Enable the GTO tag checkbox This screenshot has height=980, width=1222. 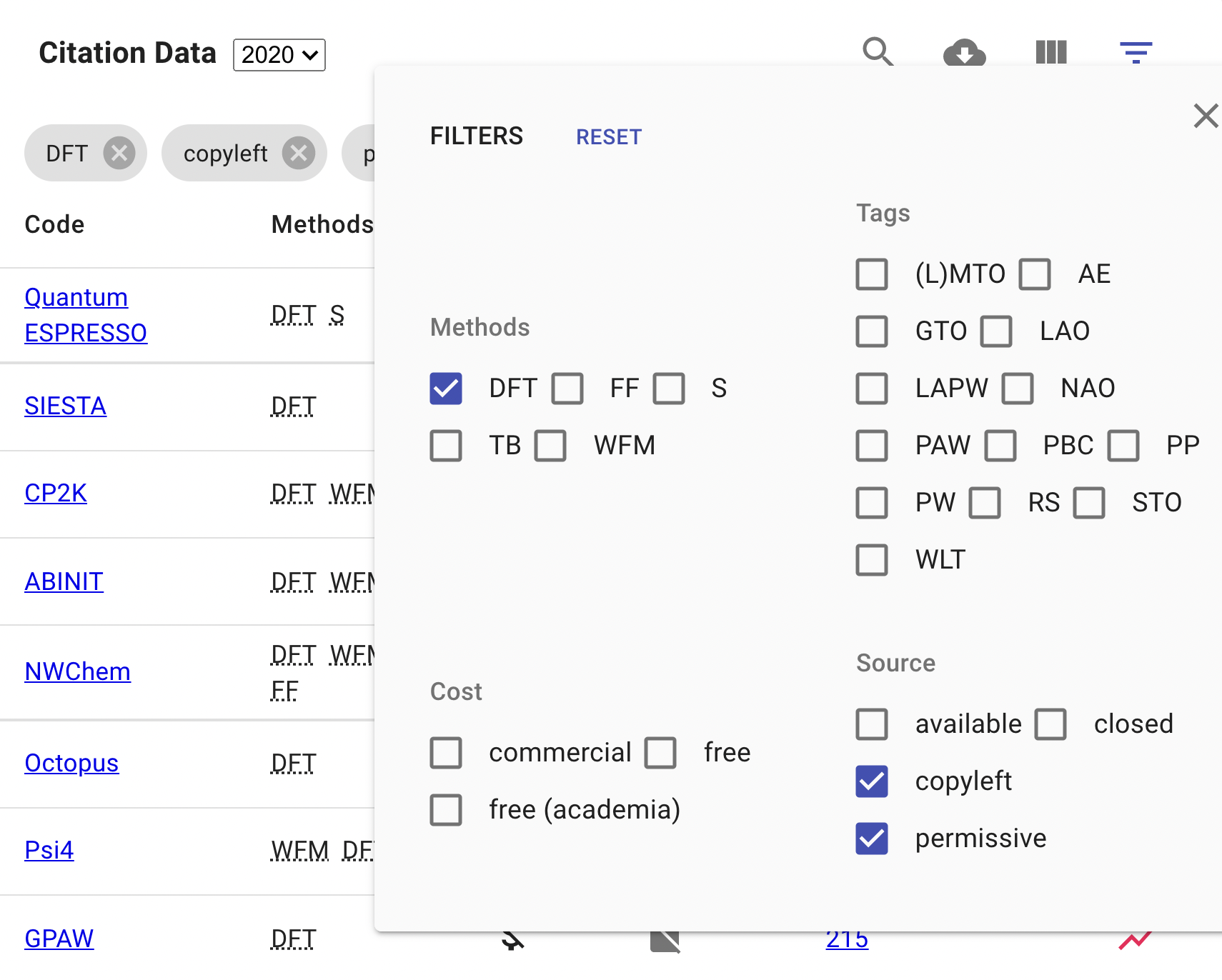(x=872, y=331)
